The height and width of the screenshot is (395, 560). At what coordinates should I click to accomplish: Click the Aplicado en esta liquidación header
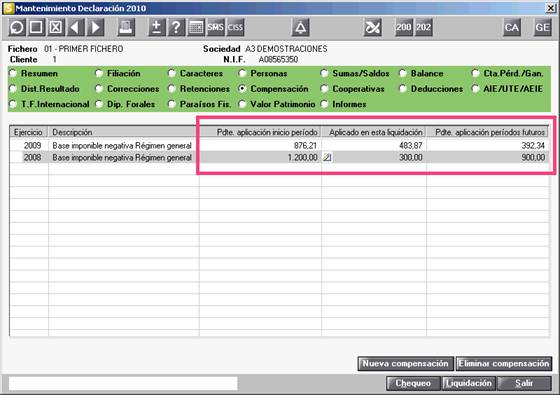click(x=374, y=132)
